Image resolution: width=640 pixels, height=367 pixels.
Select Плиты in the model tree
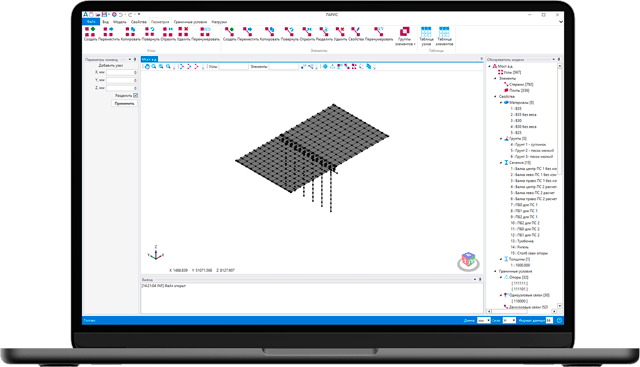[519, 91]
